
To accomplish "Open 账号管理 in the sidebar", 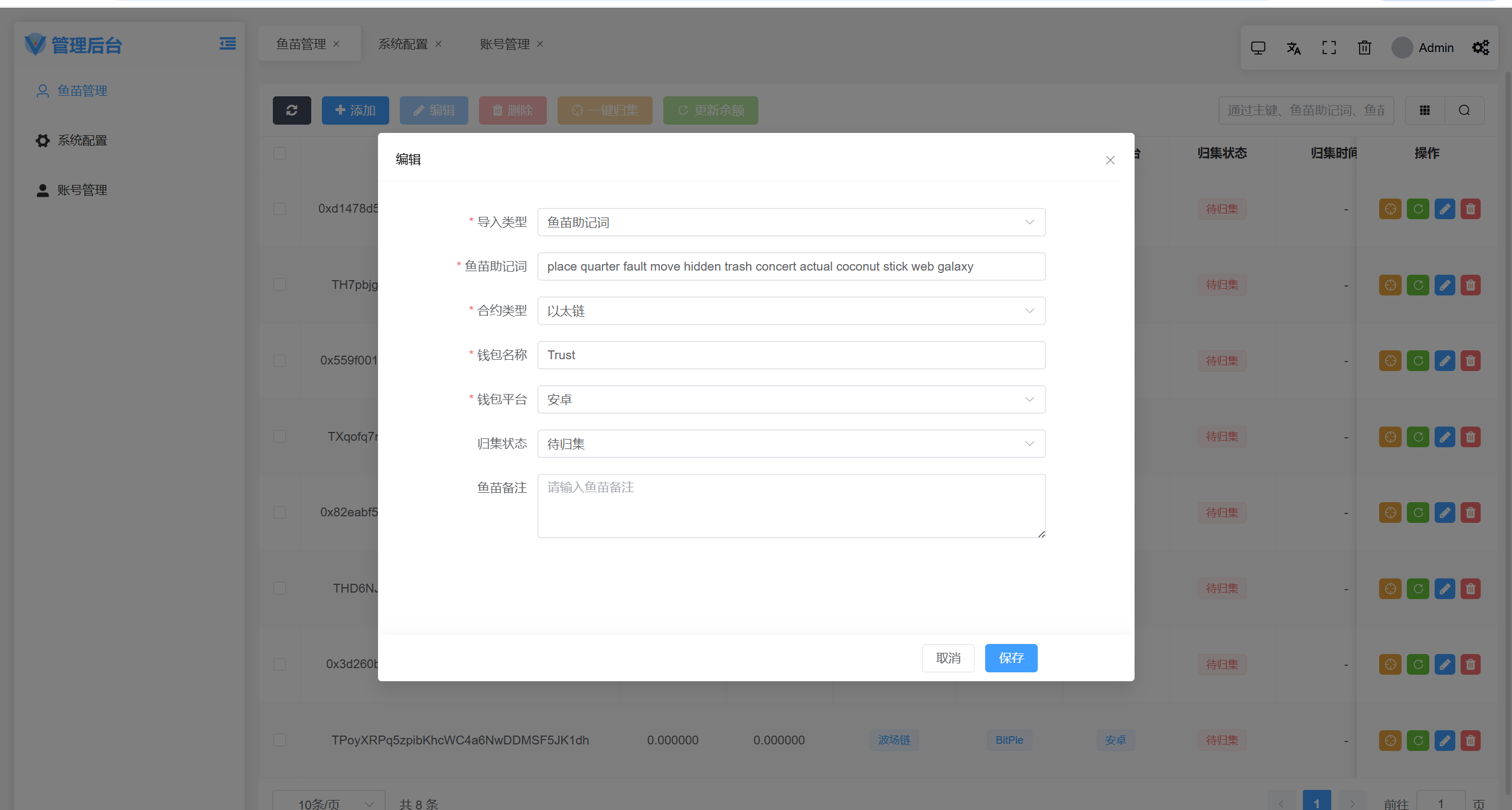I will point(82,190).
